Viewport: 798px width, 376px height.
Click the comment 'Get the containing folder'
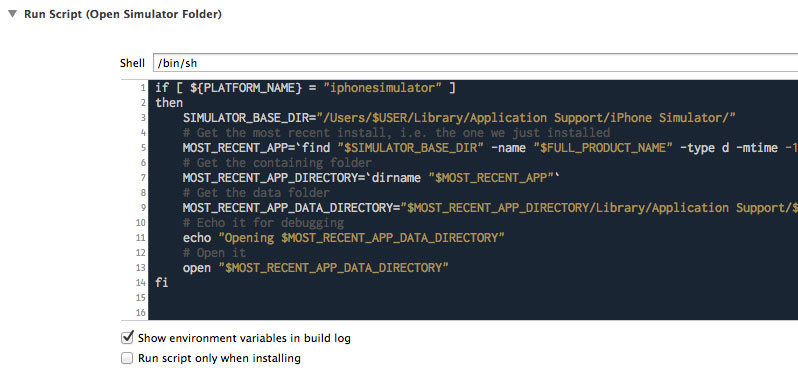point(277,163)
